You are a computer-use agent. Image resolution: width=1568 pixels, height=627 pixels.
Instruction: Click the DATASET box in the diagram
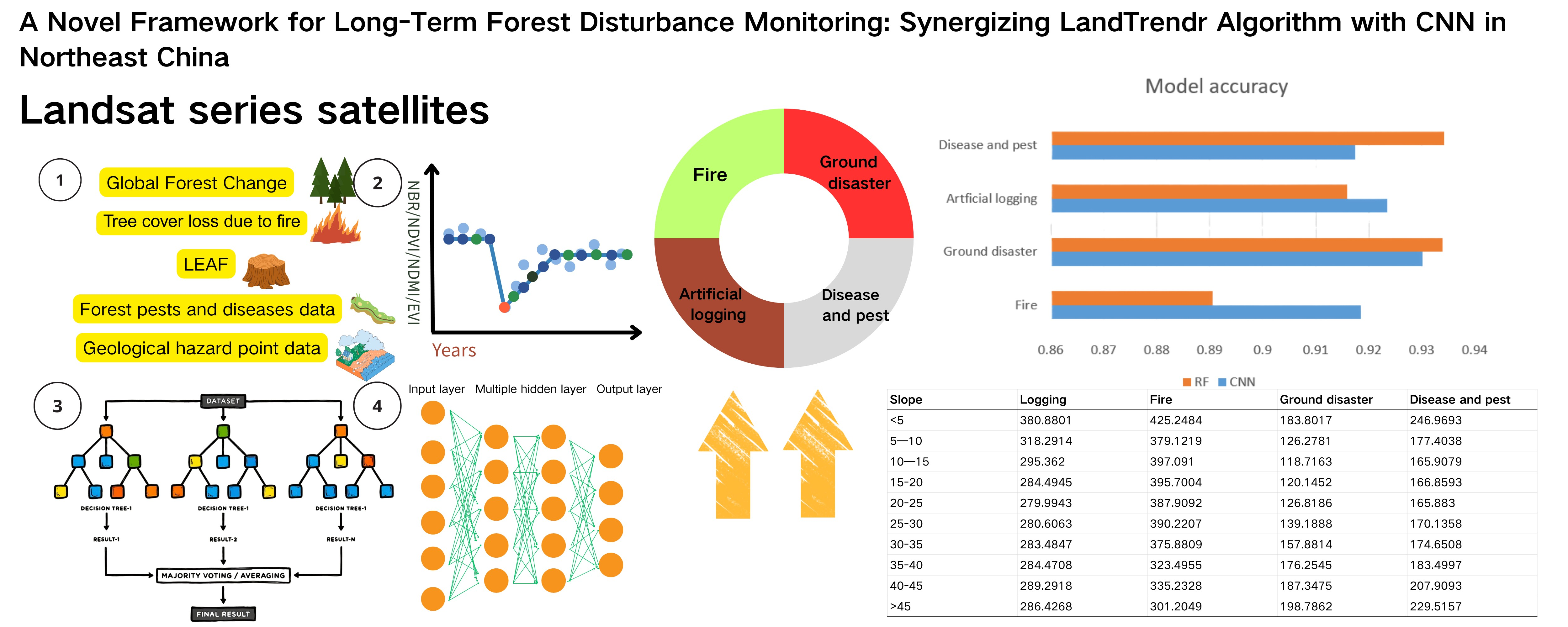point(223,401)
